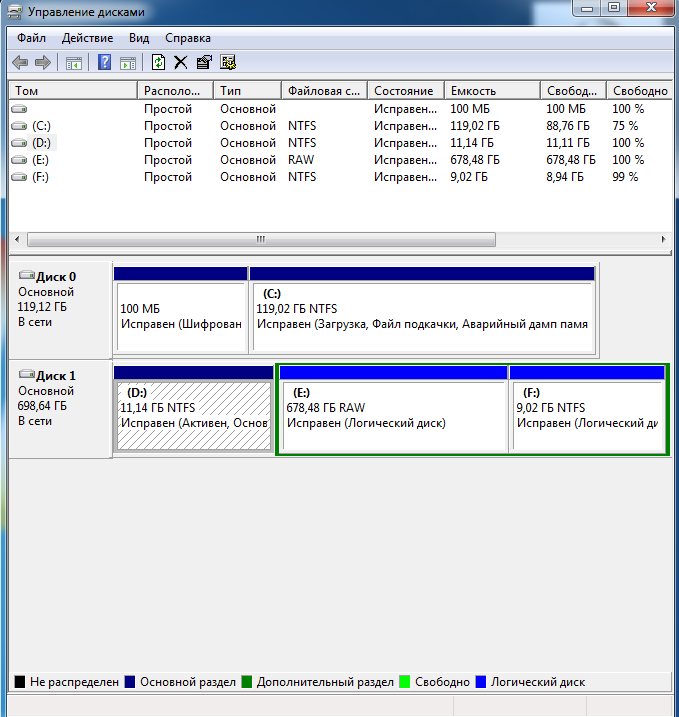This screenshot has width=679, height=717.
Task: Click the 75 % free percentage cell
Action: coord(625,126)
